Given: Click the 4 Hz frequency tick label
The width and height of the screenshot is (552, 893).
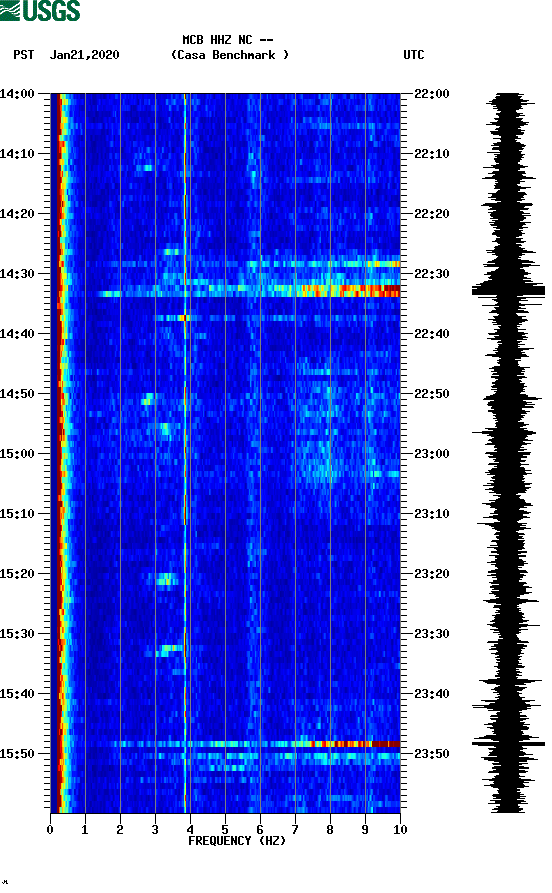Looking at the screenshot, I should coord(190,829).
